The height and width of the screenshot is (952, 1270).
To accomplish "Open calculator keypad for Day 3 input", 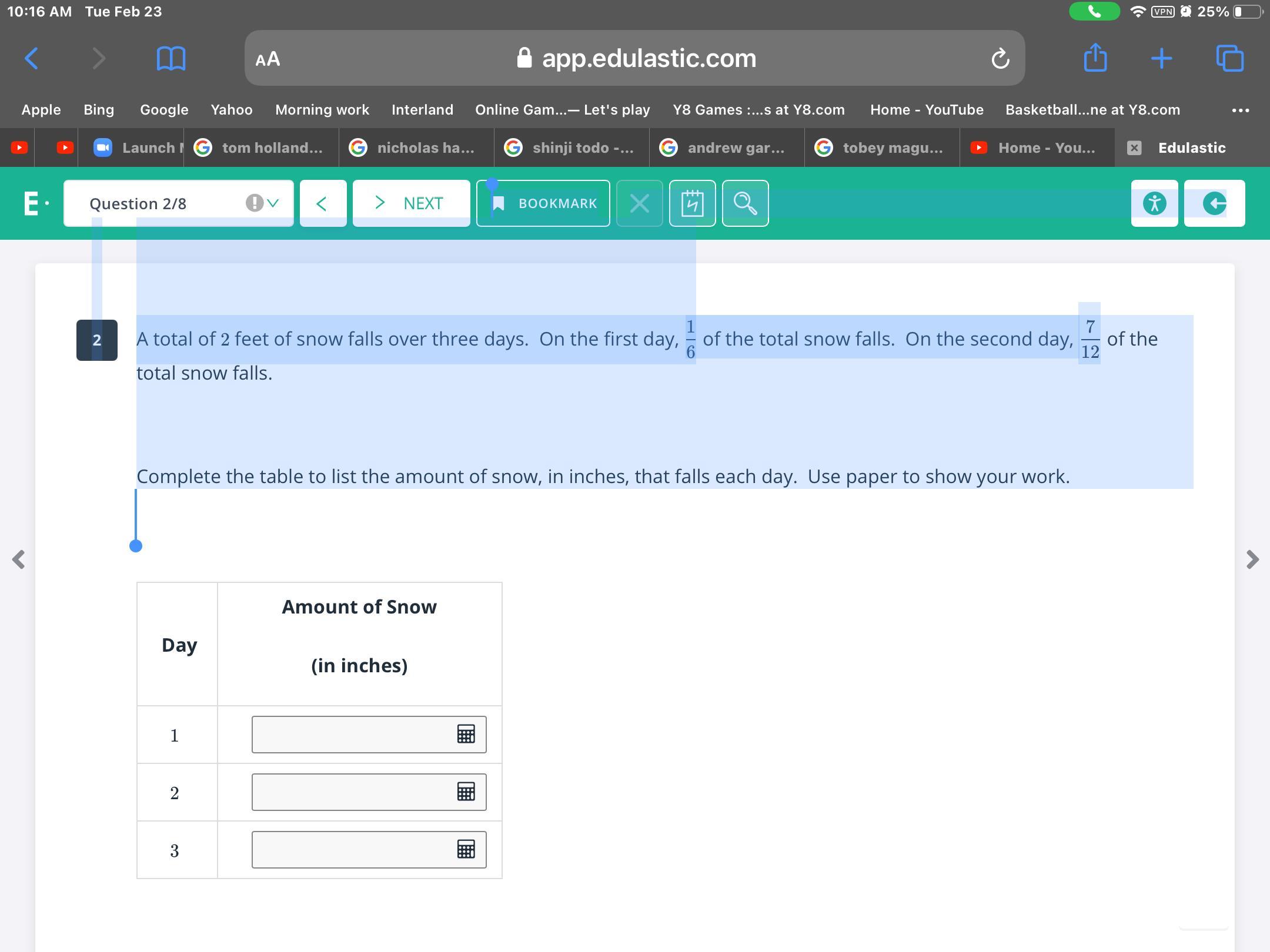I will pos(466,849).
